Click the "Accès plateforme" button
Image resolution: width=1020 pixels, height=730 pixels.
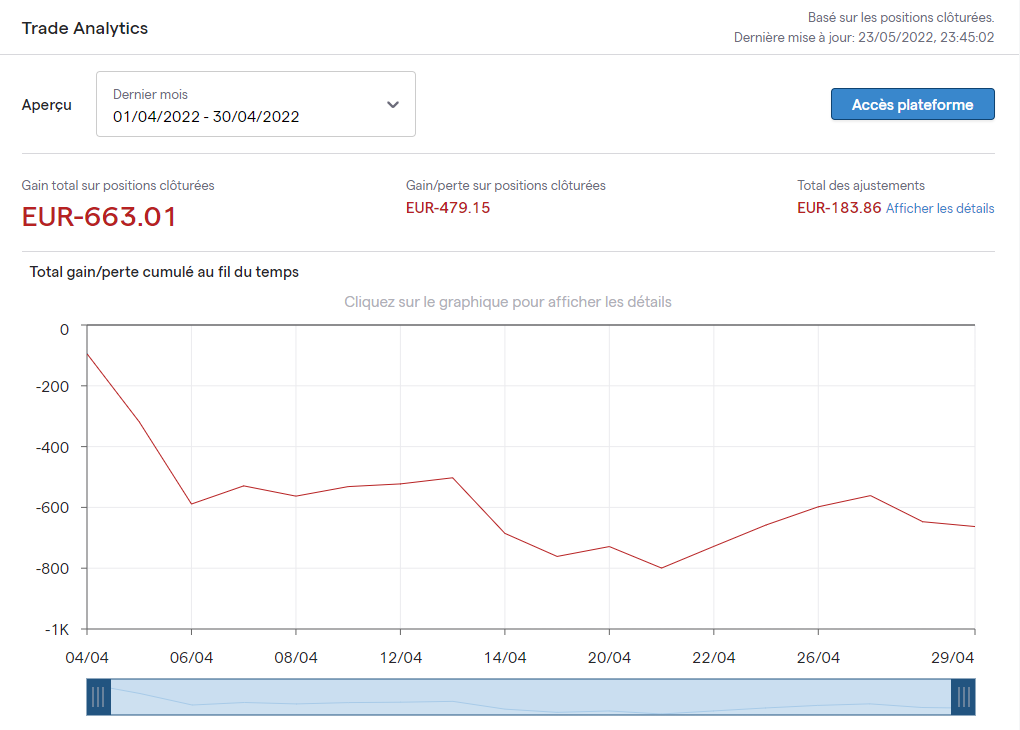(912, 104)
